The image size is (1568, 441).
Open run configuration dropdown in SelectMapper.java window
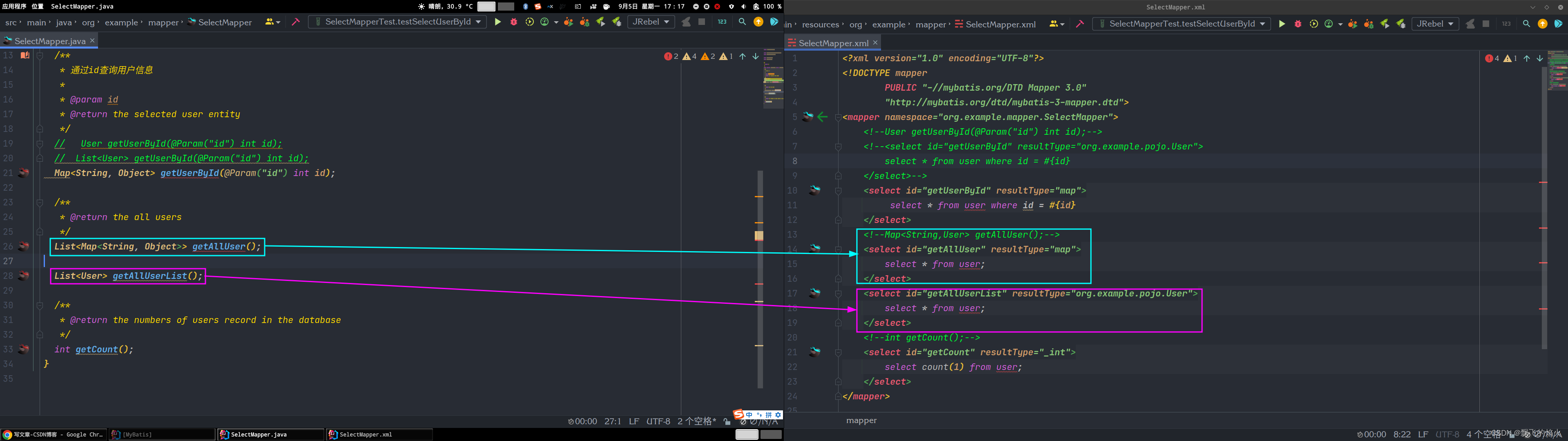(x=397, y=22)
